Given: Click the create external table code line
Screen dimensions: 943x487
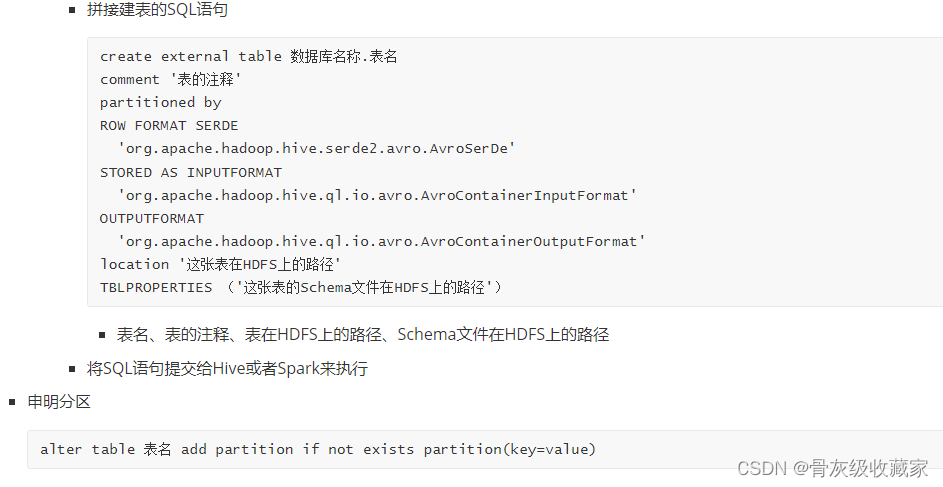Looking at the screenshot, I should tap(248, 57).
